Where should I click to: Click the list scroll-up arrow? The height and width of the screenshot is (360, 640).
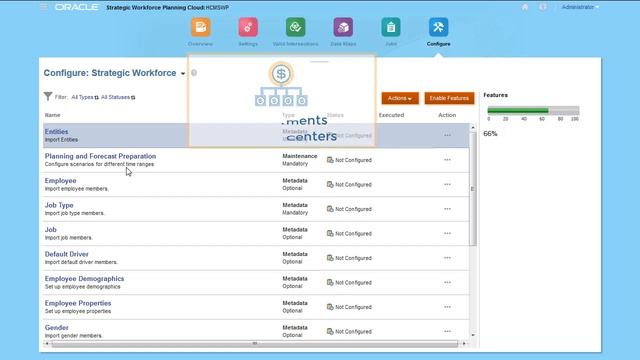(473, 127)
